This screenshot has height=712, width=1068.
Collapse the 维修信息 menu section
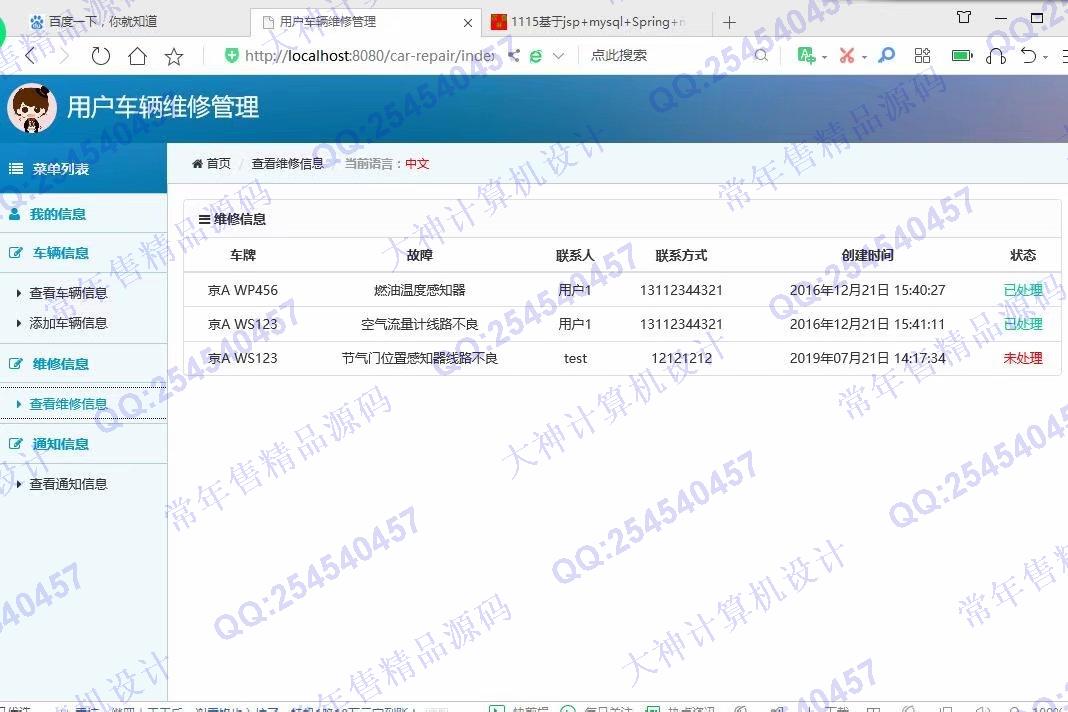point(61,364)
